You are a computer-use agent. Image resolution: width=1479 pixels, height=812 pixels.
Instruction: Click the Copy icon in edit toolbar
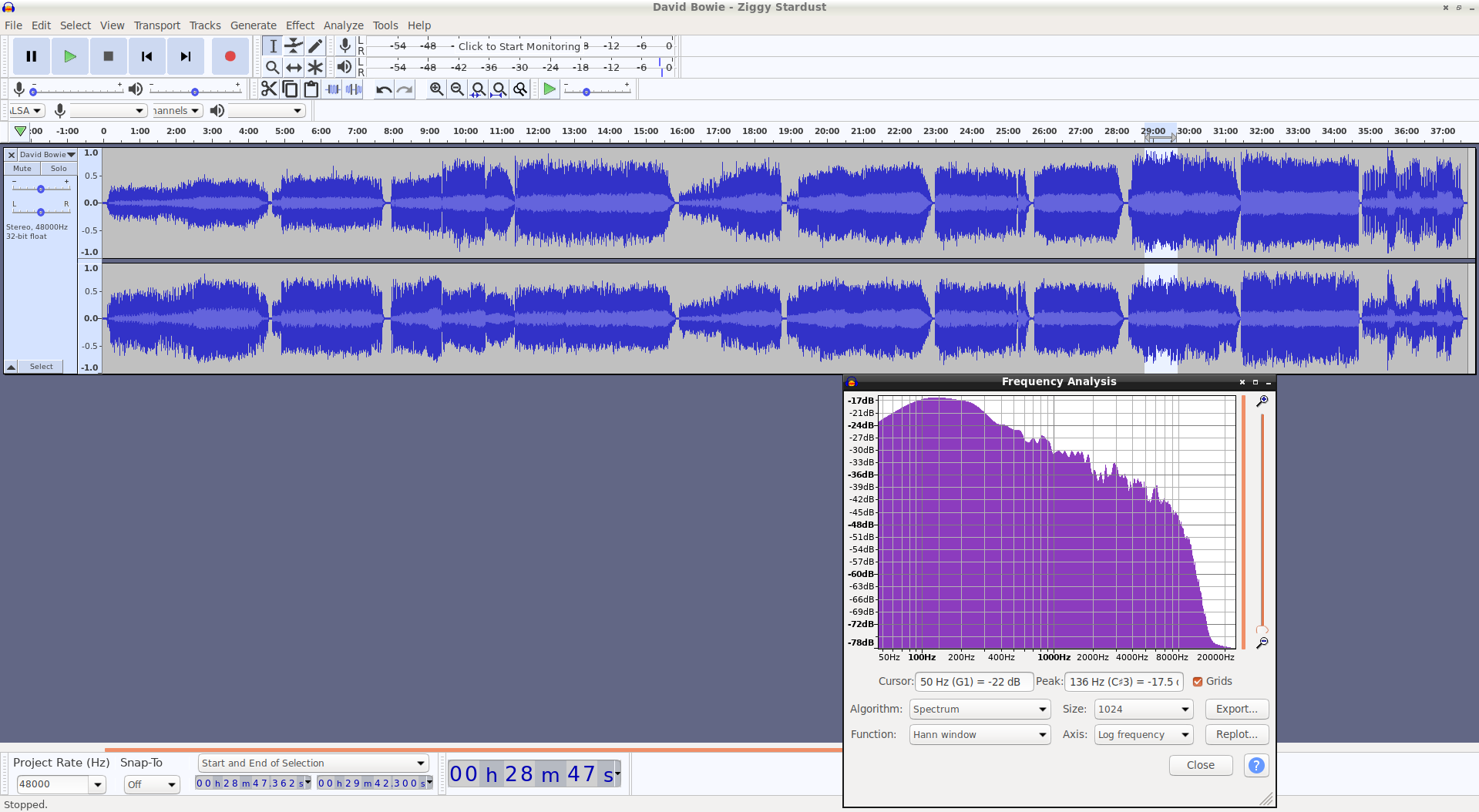click(290, 89)
